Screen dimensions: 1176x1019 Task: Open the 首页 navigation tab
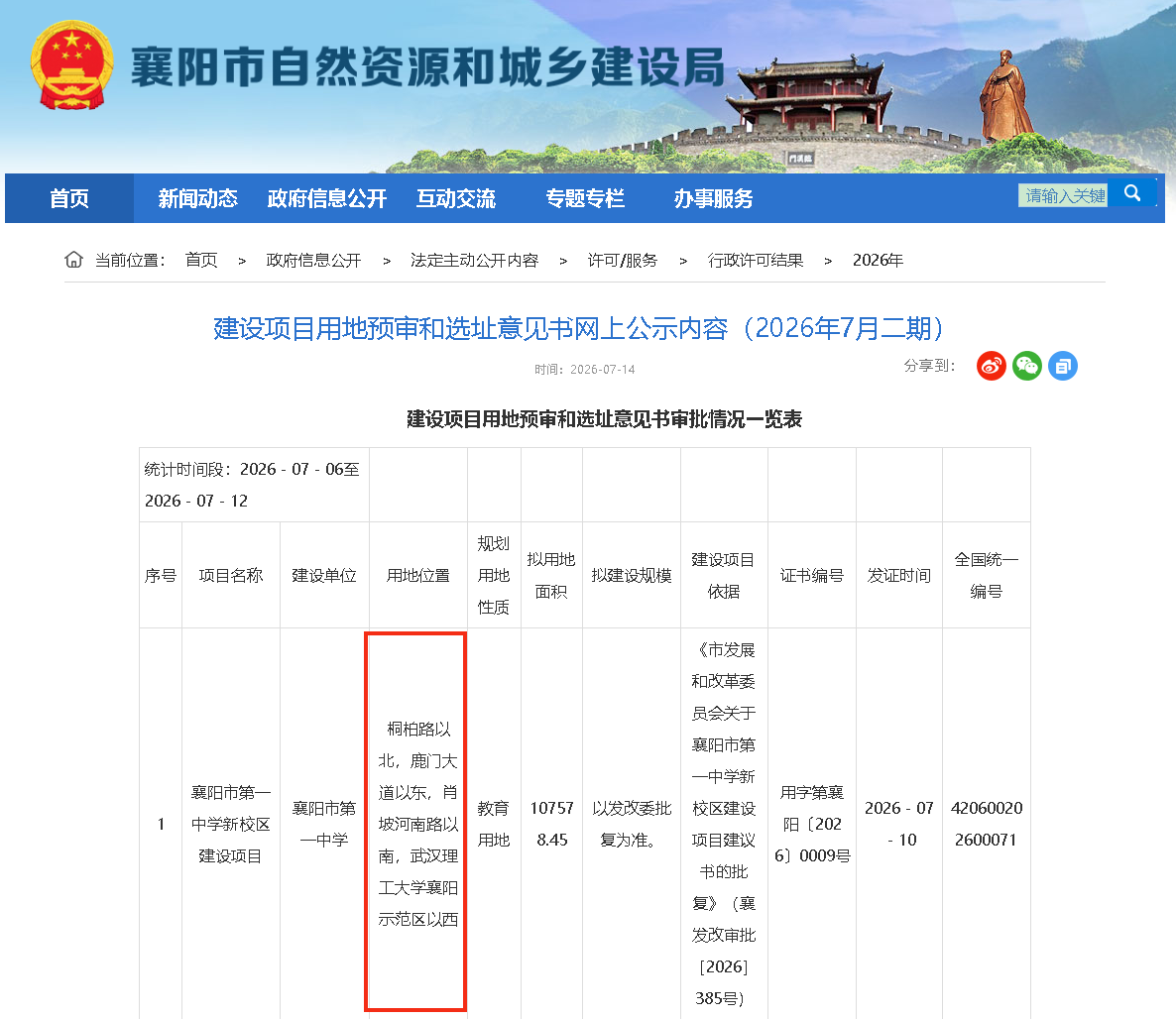coord(69,198)
